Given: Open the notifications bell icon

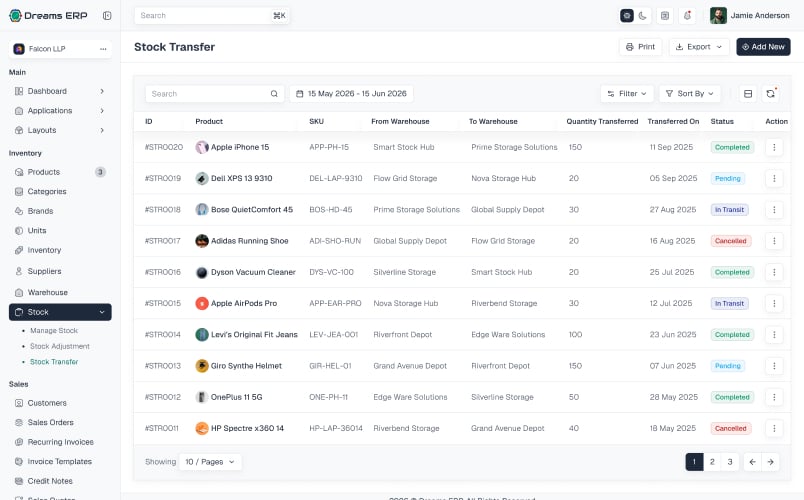Looking at the screenshot, I should [x=688, y=15].
